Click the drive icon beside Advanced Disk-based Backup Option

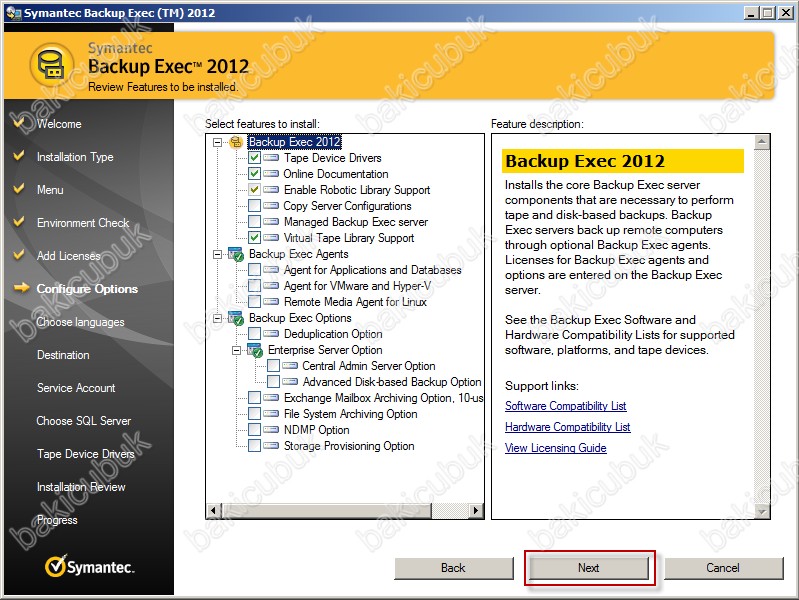289,382
